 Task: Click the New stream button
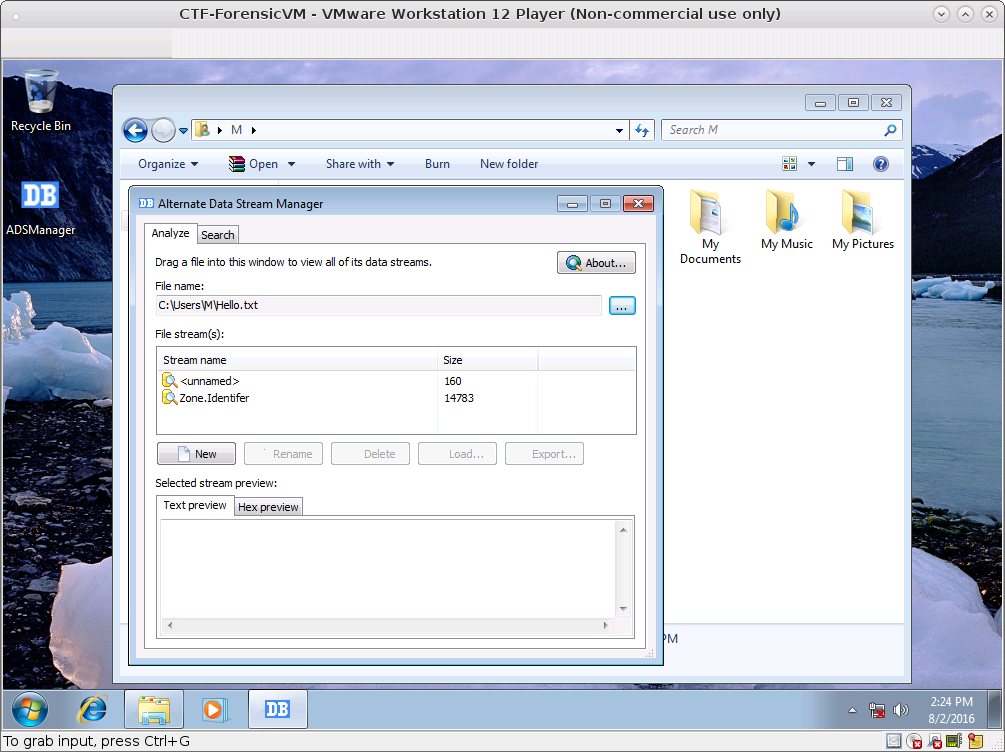[x=196, y=454]
